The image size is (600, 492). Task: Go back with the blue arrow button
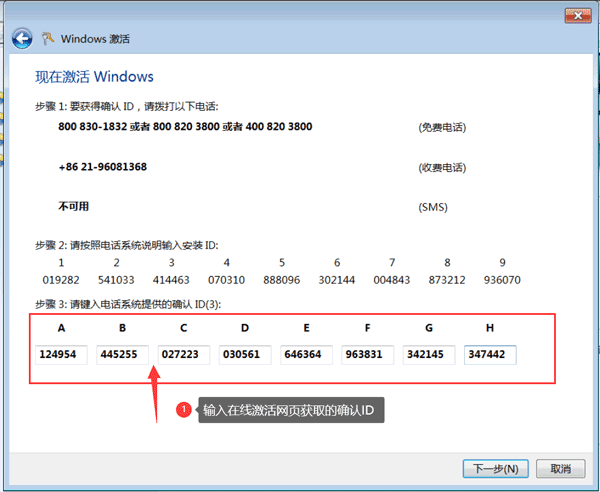tap(22, 39)
